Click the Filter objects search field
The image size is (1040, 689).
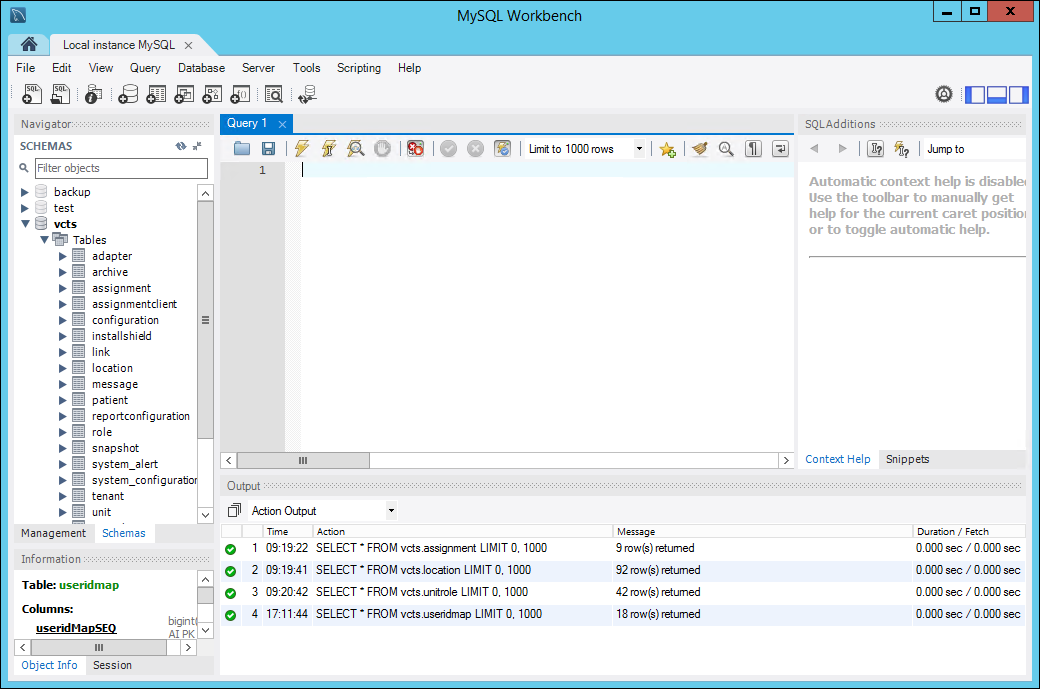tap(120, 168)
